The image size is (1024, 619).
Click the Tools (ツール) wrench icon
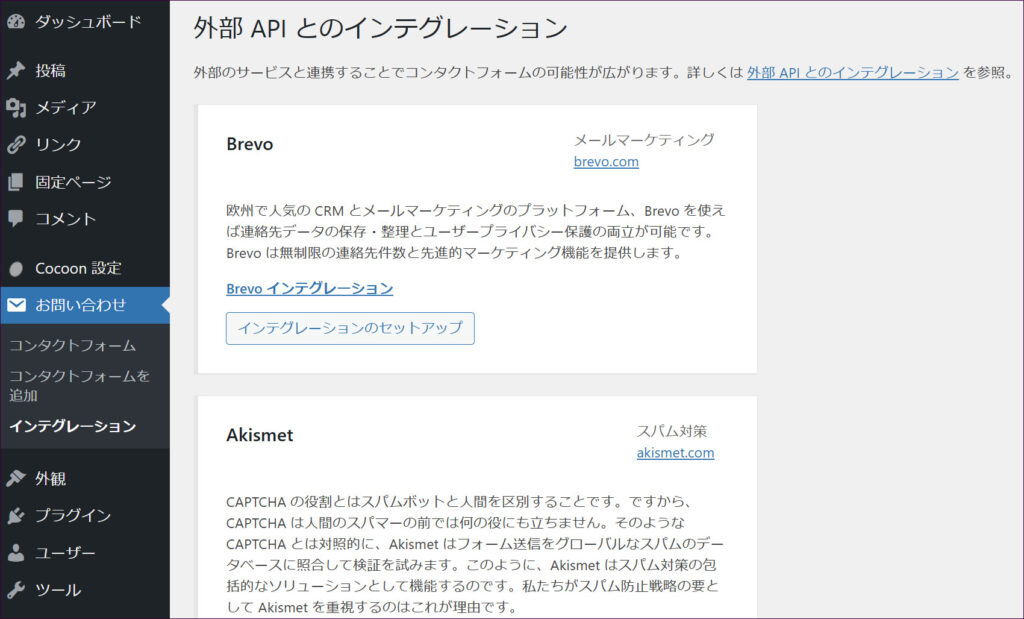coord(16,590)
